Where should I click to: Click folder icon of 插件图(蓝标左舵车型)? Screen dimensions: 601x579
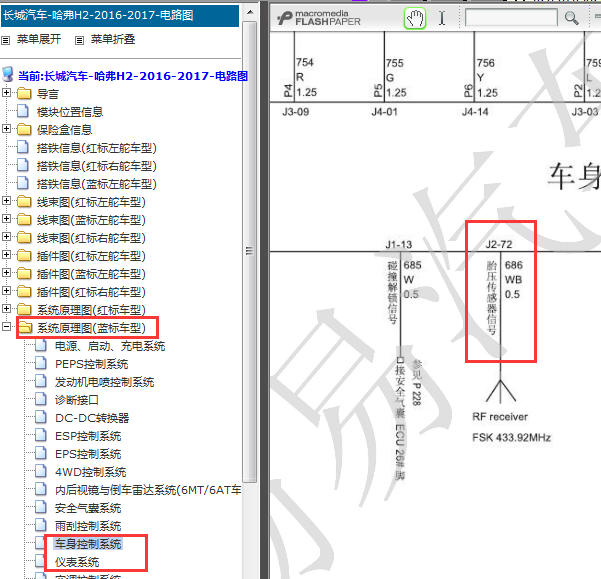(x=24, y=273)
